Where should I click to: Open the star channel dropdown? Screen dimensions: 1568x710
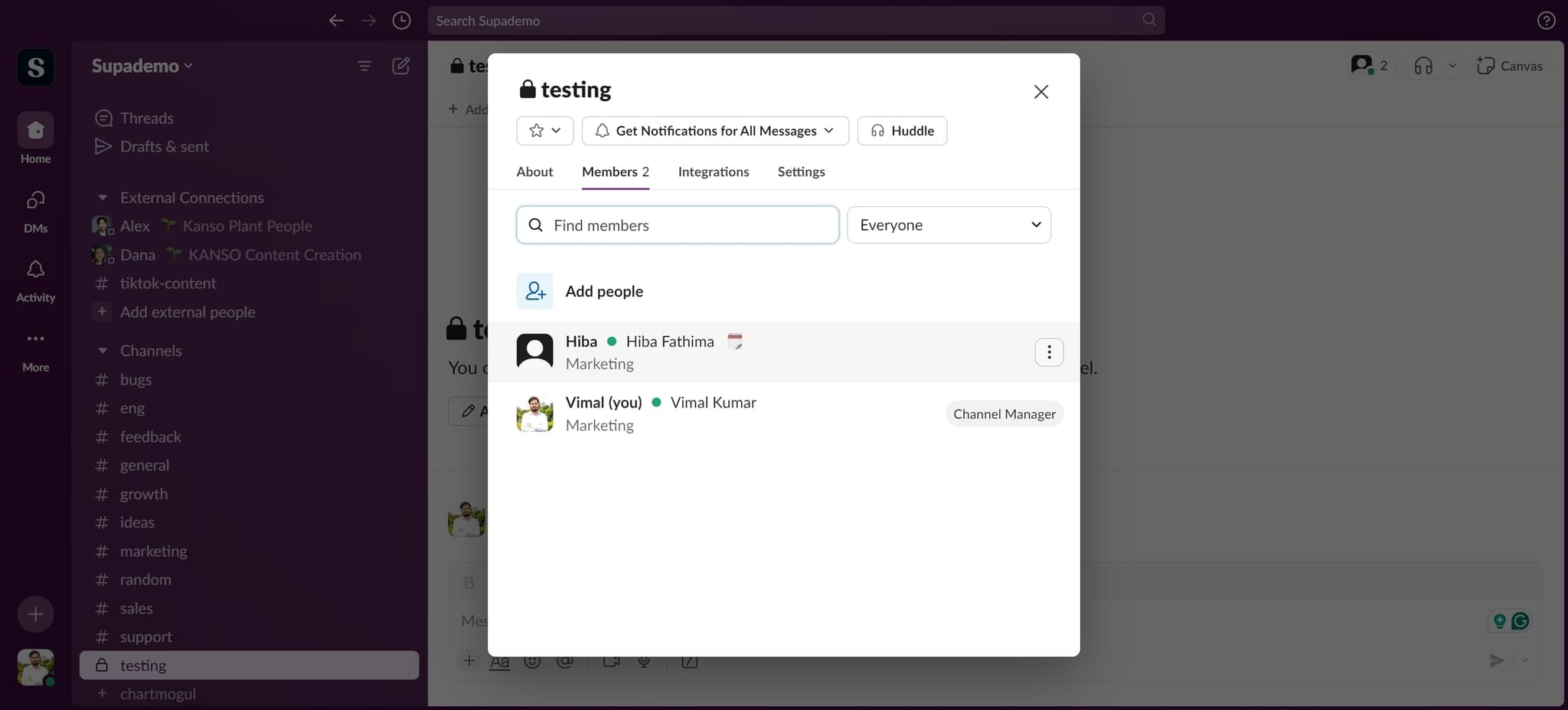tap(544, 131)
